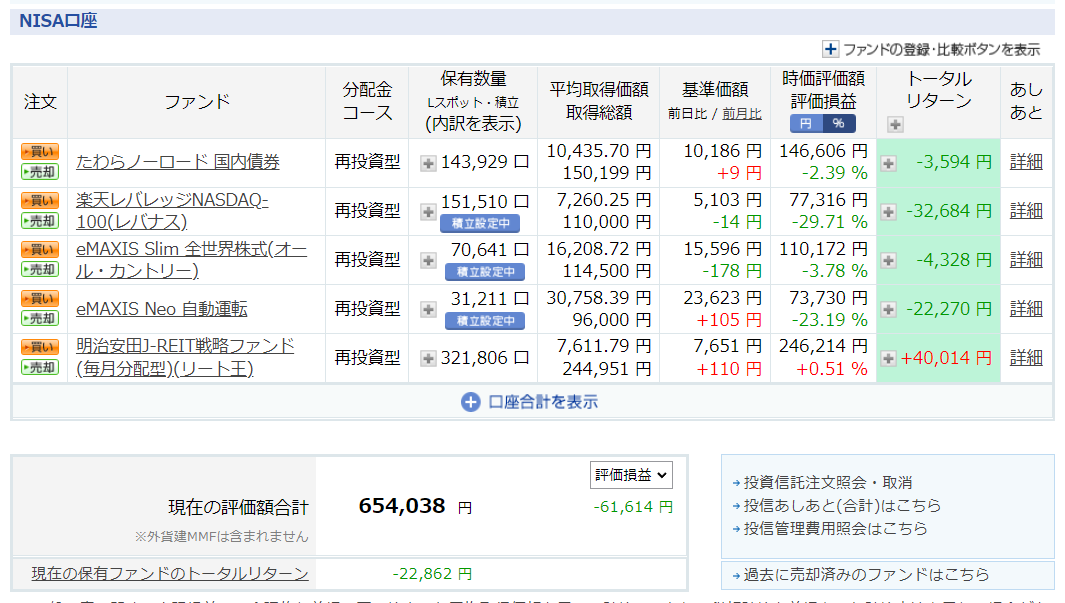The width and height of the screenshot is (1065, 603).
Task: Click 買い button for eMAXIS Slim 全世界株式
Action: coord(40,249)
